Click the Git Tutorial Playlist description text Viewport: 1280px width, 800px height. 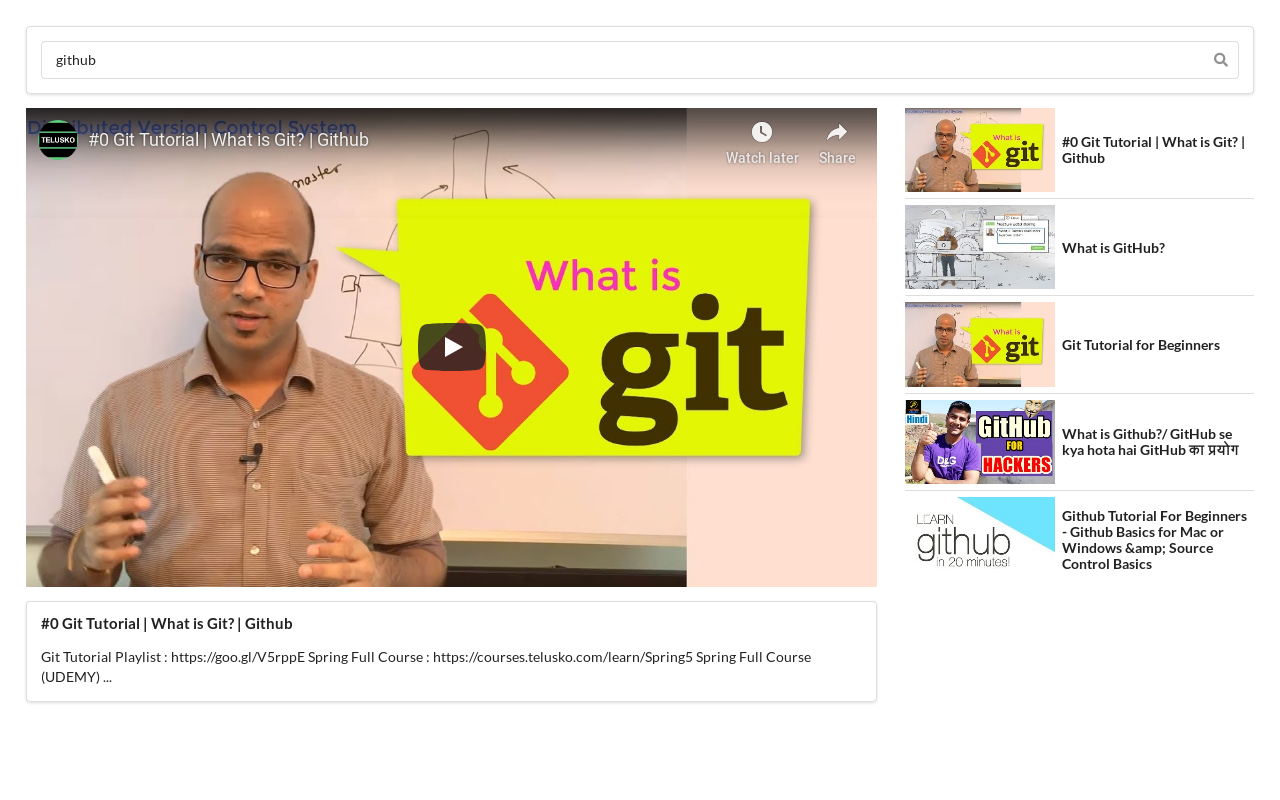[426, 667]
